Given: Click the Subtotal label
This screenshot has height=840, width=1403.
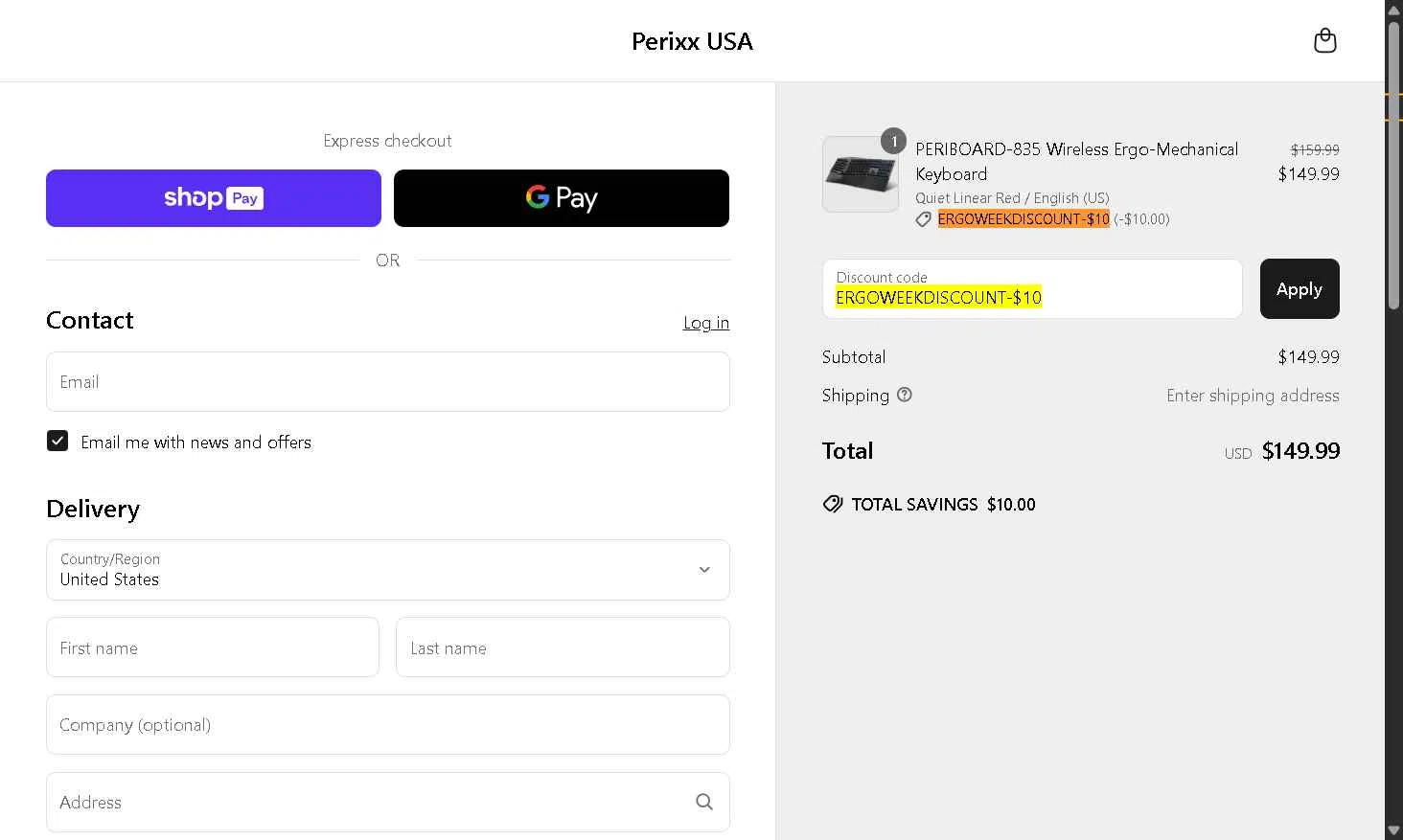Looking at the screenshot, I should [x=854, y=356].
